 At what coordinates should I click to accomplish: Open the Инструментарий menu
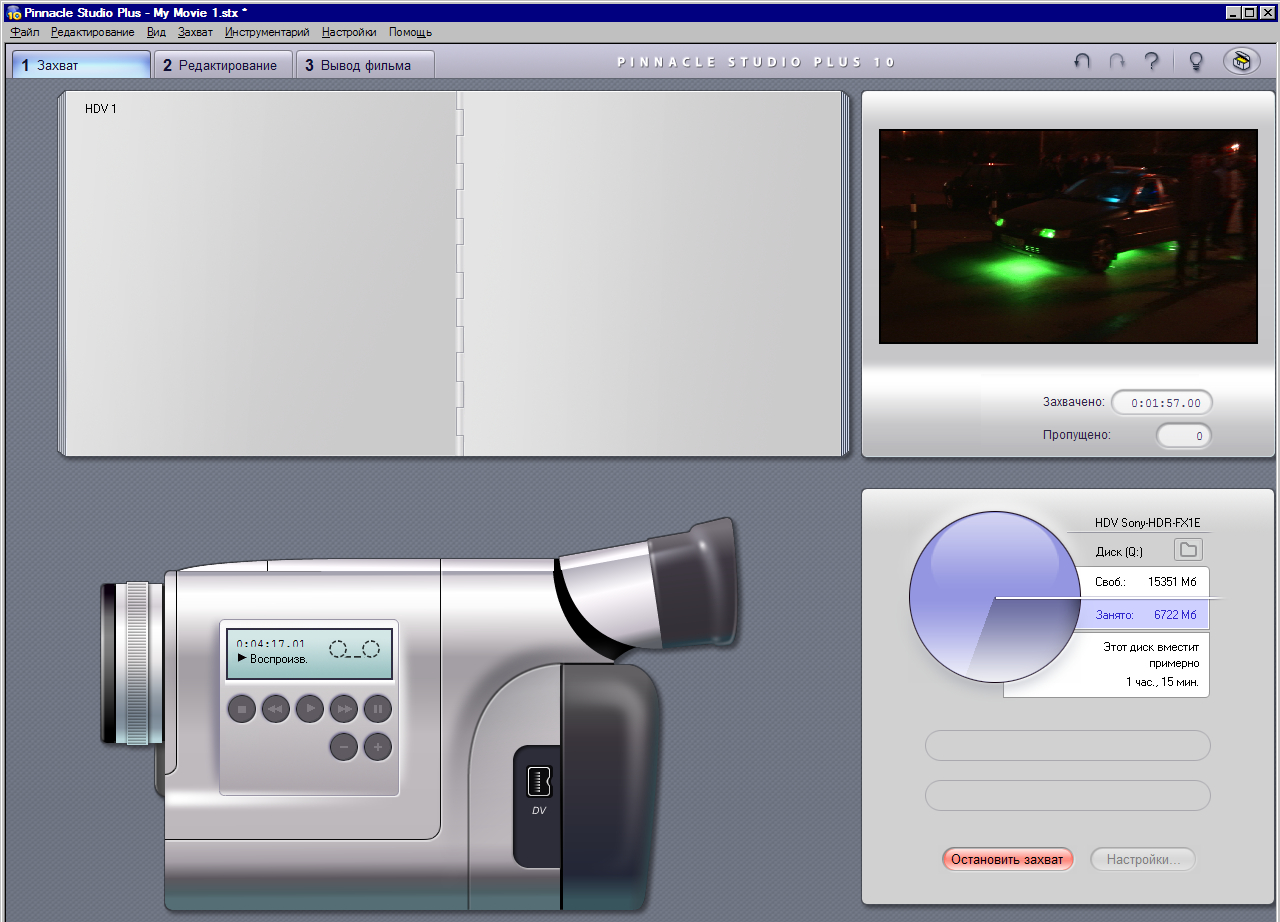(267, 32)
